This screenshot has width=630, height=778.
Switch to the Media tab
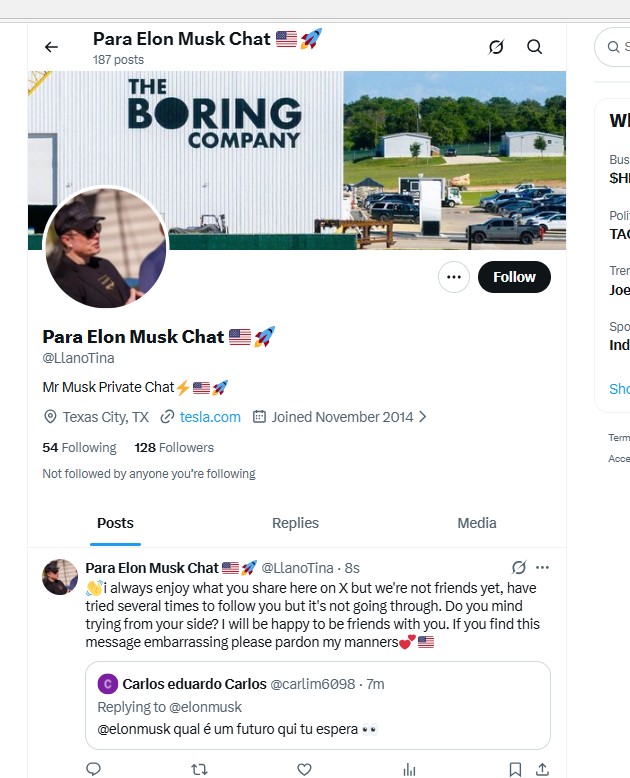pyautogui.click(x=477, y=523)
